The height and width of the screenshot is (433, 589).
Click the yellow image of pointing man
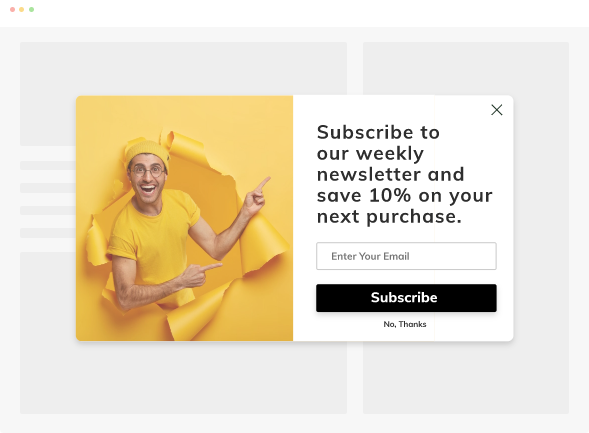[x=184, y=218]
